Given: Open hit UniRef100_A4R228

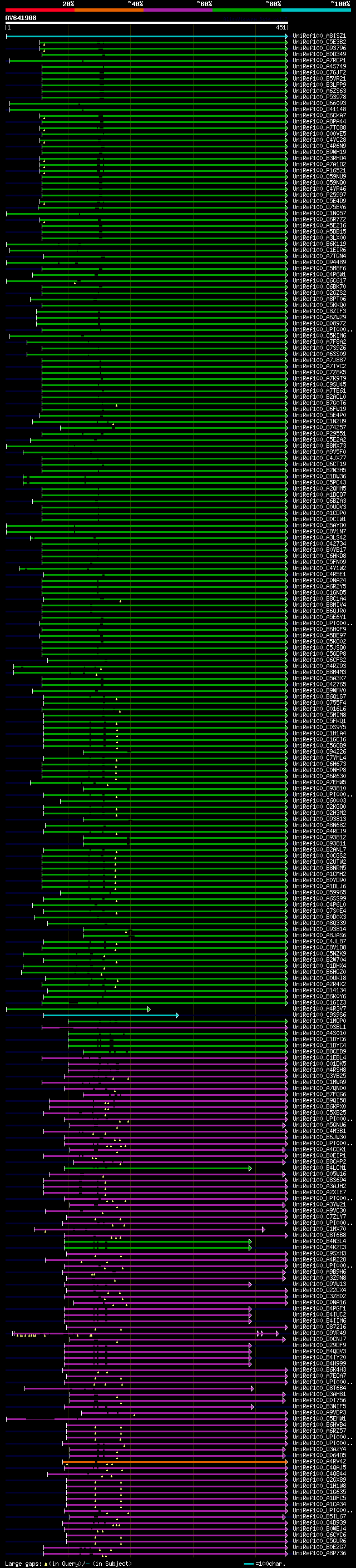Looking at the screenshot, I should (319, 1259).
